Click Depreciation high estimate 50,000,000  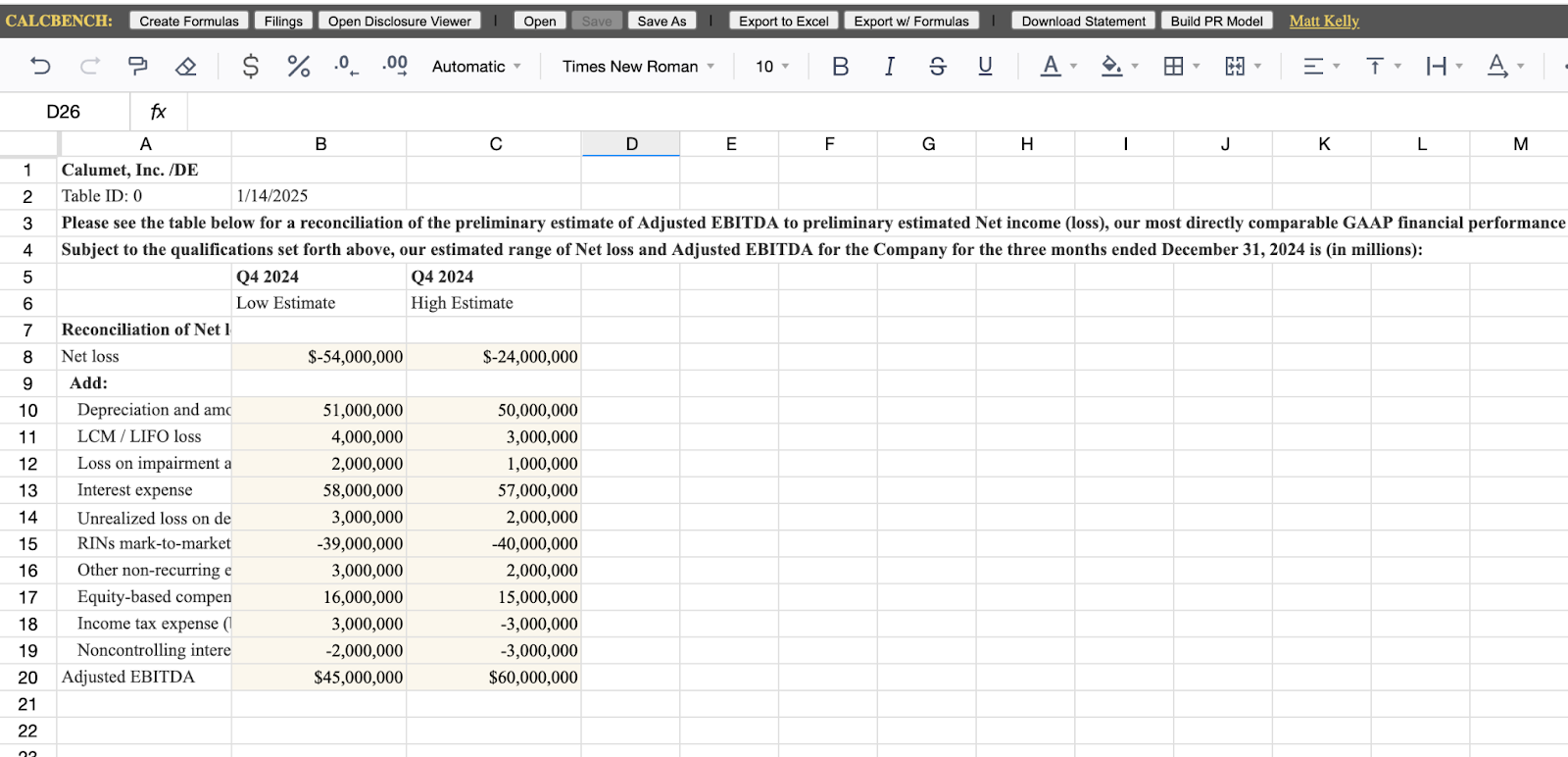[494, 410]
